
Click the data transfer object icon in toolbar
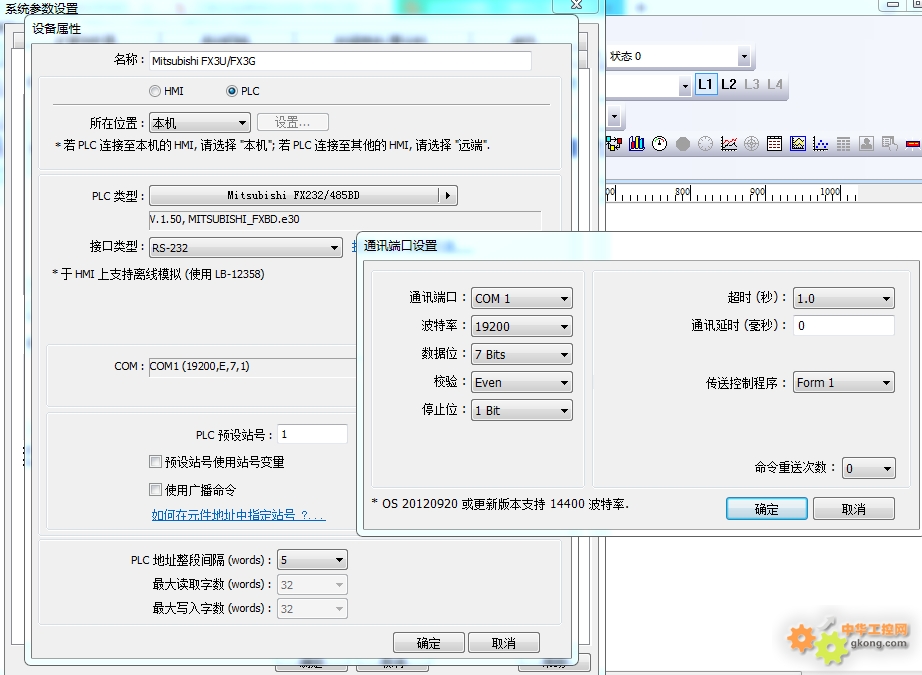pyautogui.click(x=613, y=143)
